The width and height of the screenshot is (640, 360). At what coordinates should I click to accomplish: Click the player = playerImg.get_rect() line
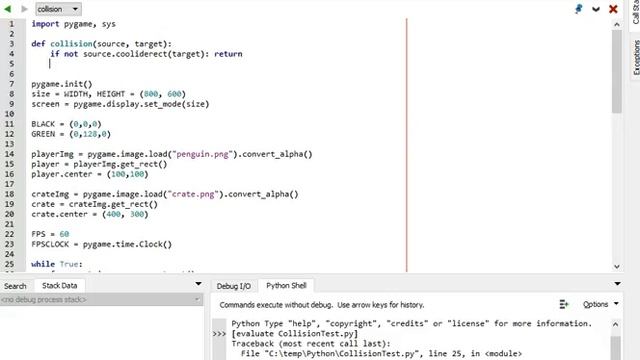(x=99, y=164)
